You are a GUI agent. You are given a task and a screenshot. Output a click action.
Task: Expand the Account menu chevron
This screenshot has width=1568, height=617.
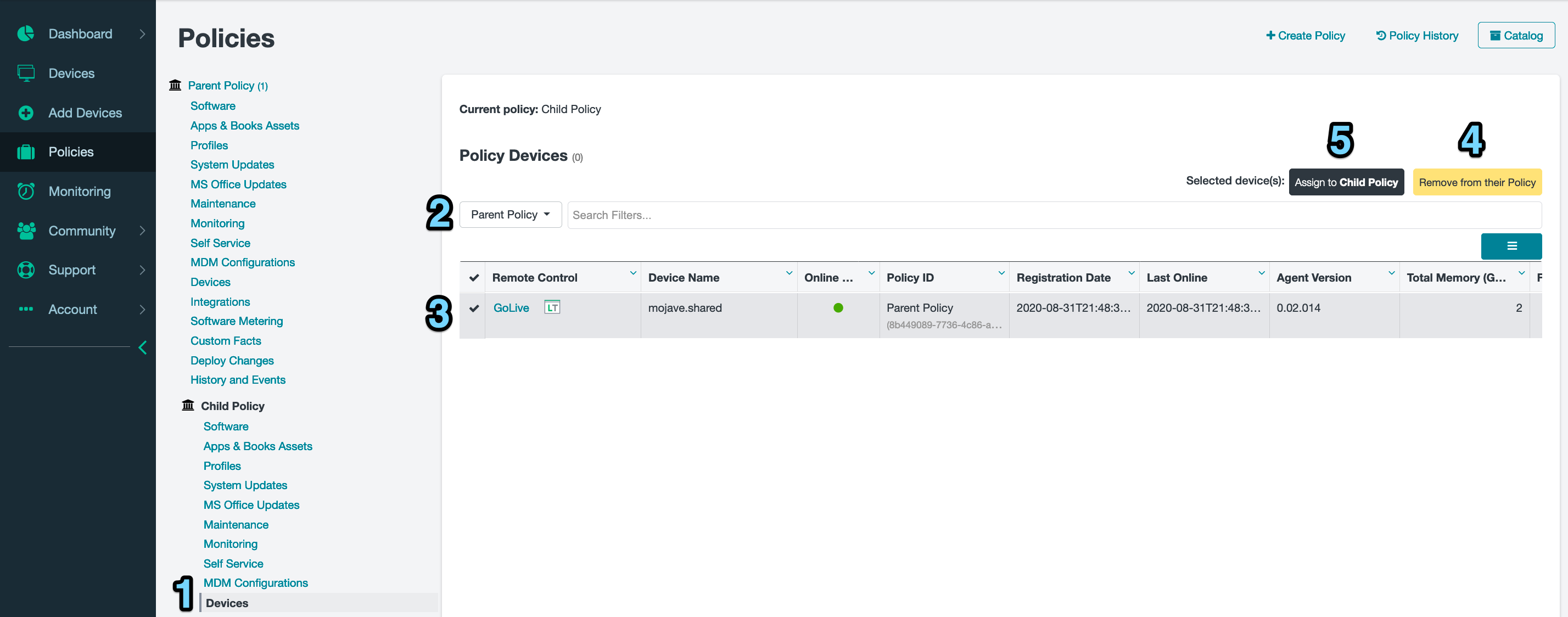pos(142,309)
